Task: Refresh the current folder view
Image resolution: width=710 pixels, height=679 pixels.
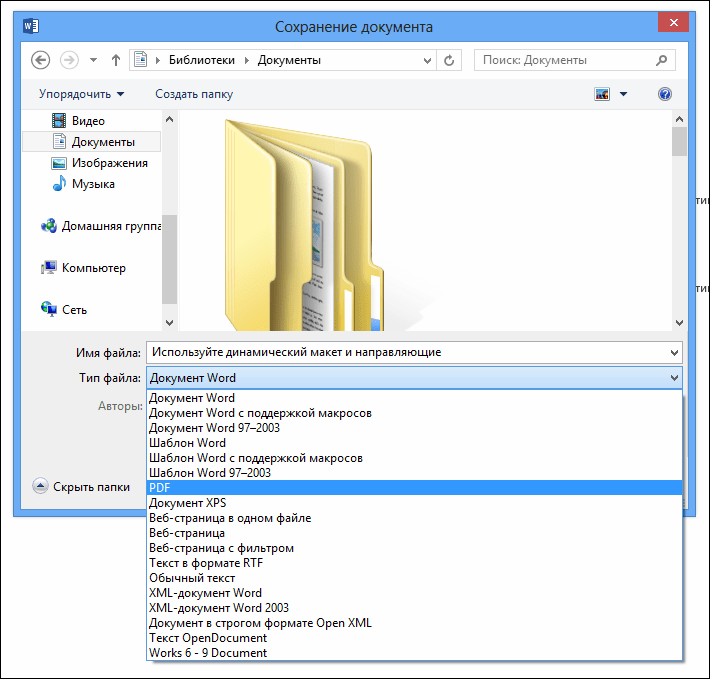Action: [449, 60]
